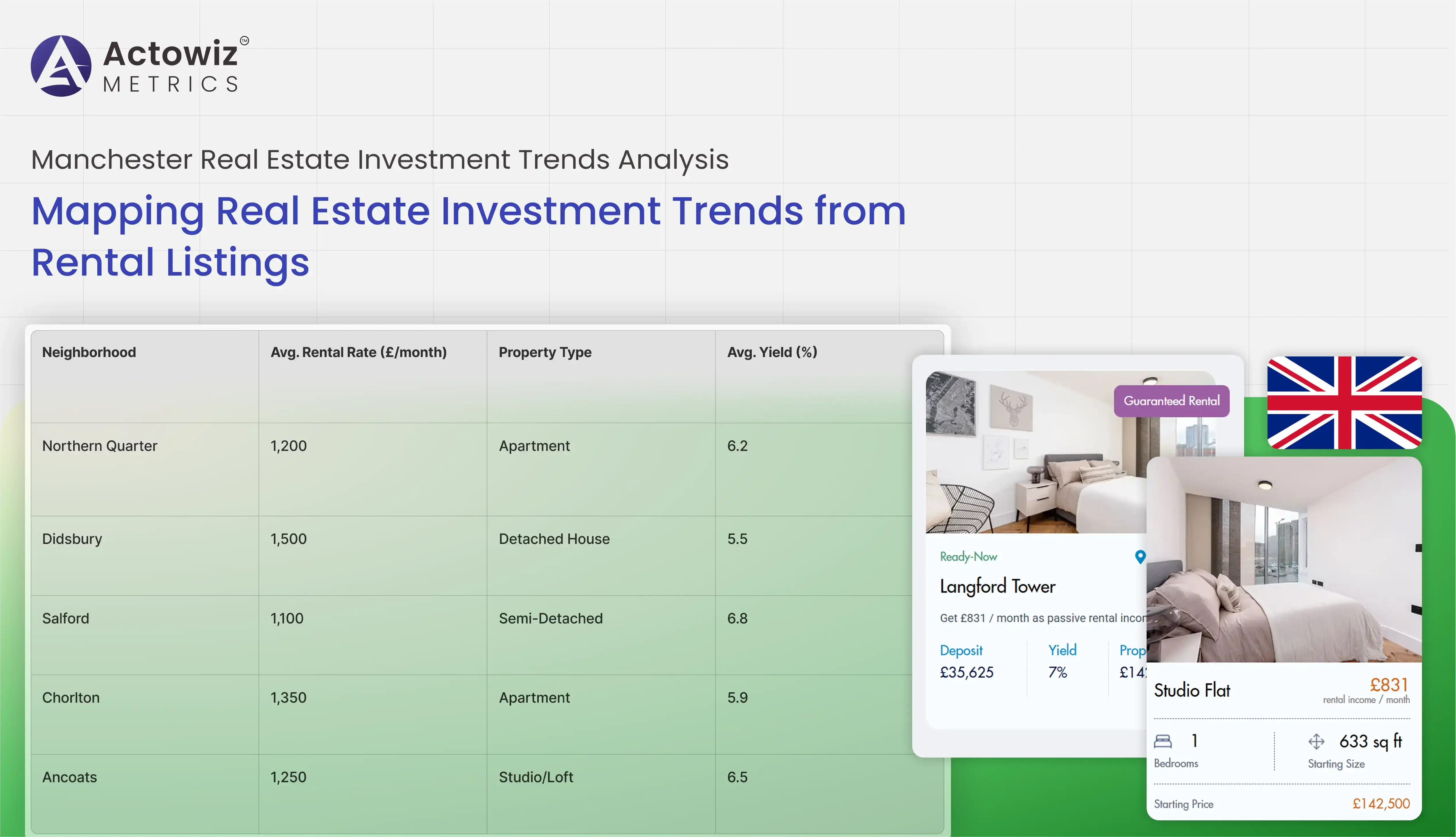Screen dimensions: 1456x837
Task: Click the UK flag icon
Action: click(x=1344, y=402)
